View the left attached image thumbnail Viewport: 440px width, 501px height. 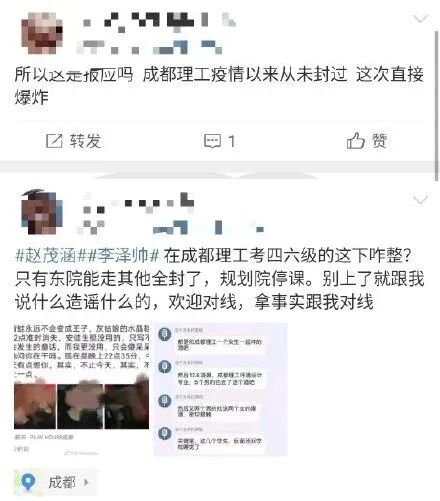point(81,389)
